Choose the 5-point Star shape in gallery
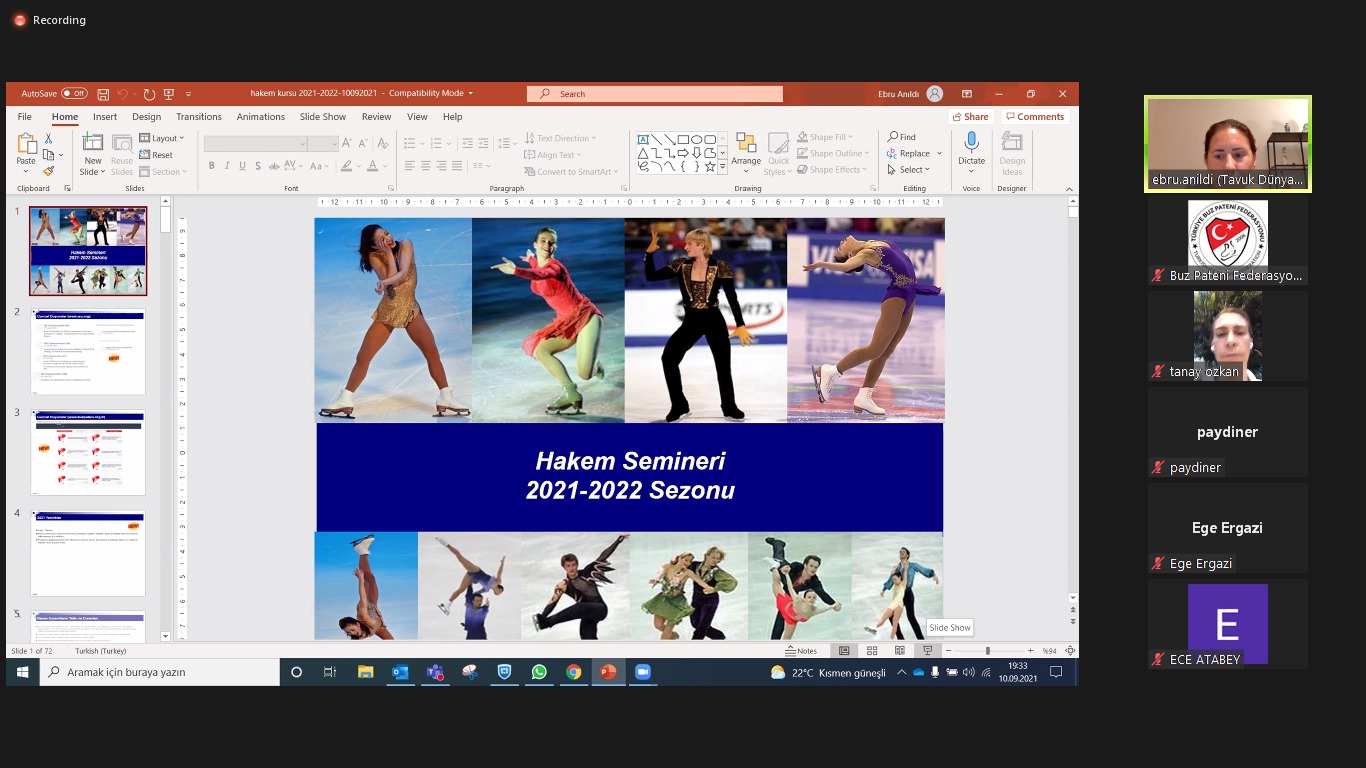This screenshot has width=1366, height=768. 710,167
